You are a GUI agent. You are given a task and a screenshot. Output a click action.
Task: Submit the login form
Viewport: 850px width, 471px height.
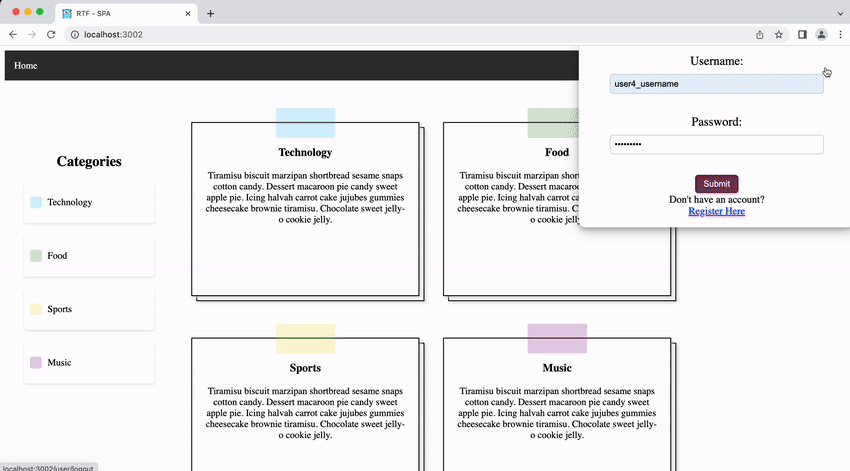(x=716, y=184)
